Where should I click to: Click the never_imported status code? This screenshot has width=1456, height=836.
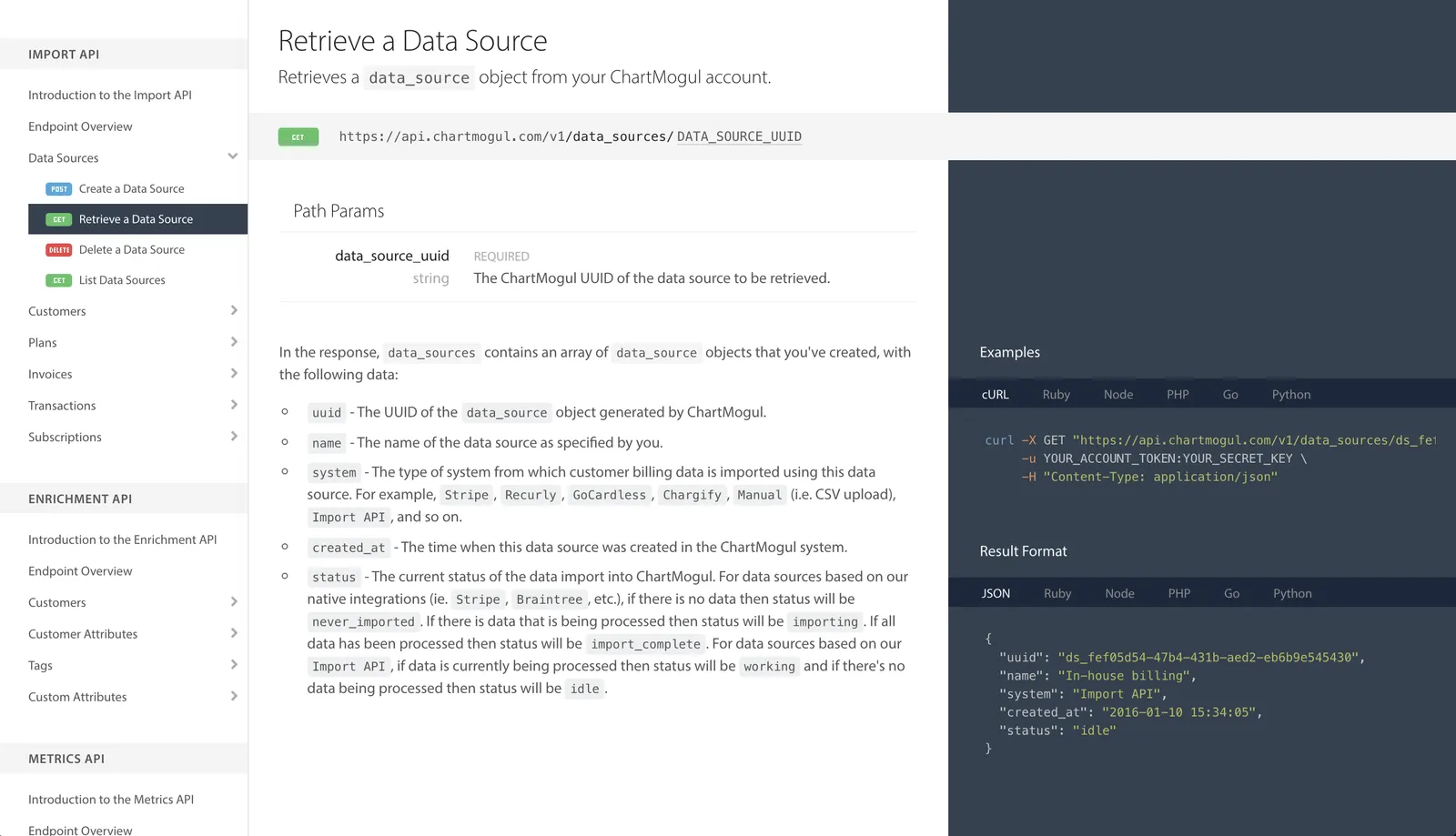[x=363, y=622]
